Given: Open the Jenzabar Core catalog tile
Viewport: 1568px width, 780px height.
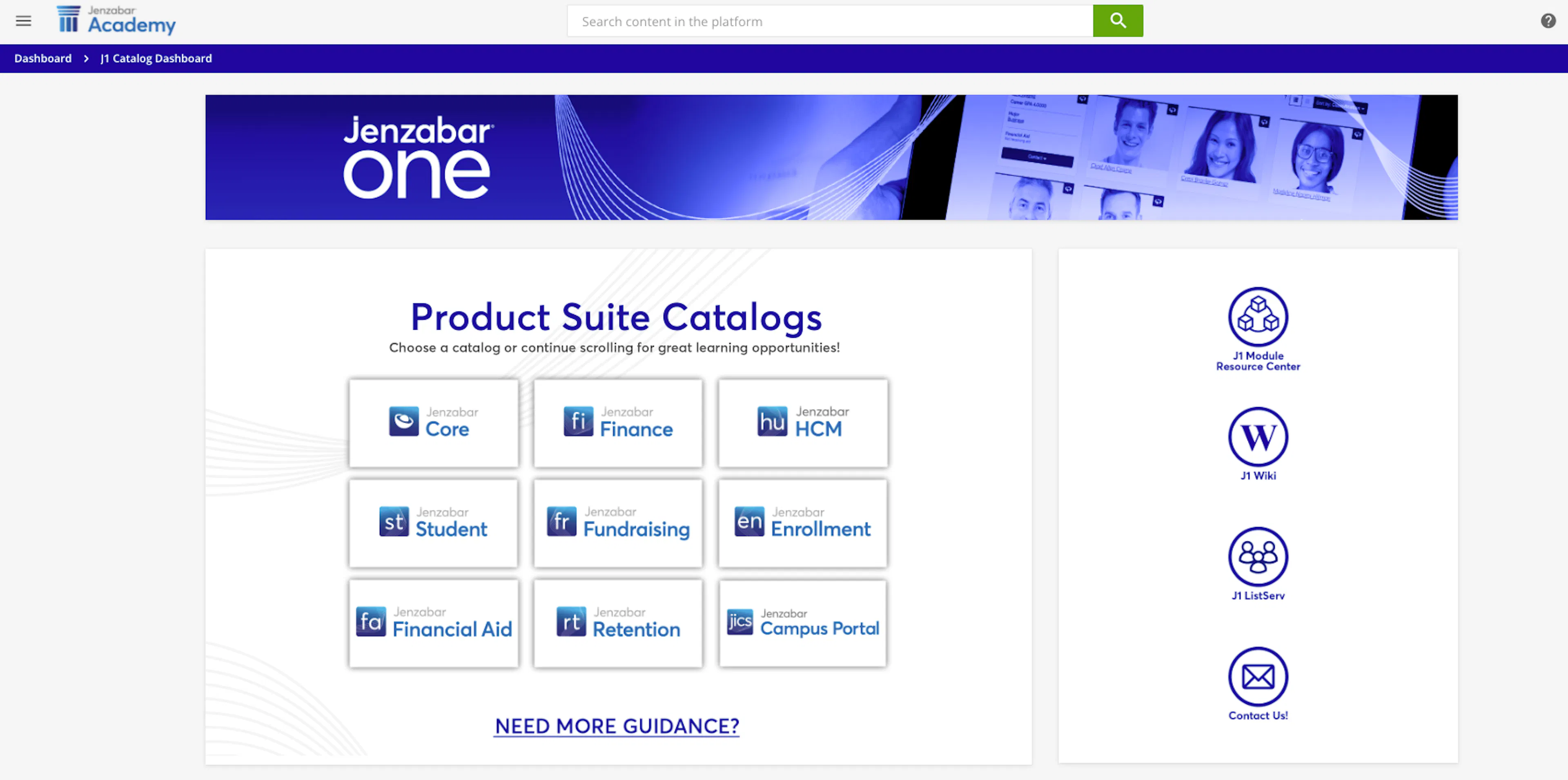Looking at the screenshot, I should (x=434, y=423).
